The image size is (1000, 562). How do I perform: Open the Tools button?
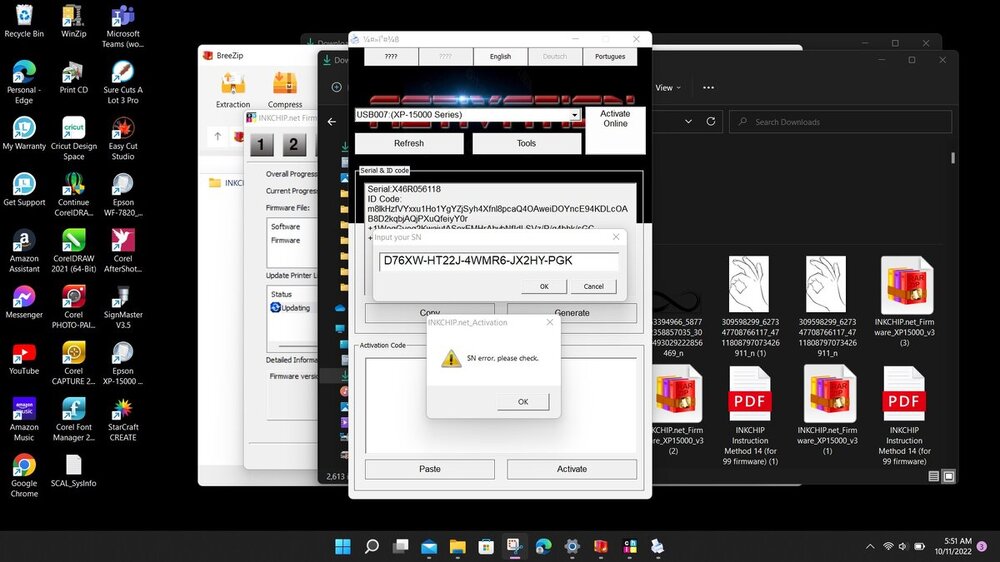click(526, 144)
